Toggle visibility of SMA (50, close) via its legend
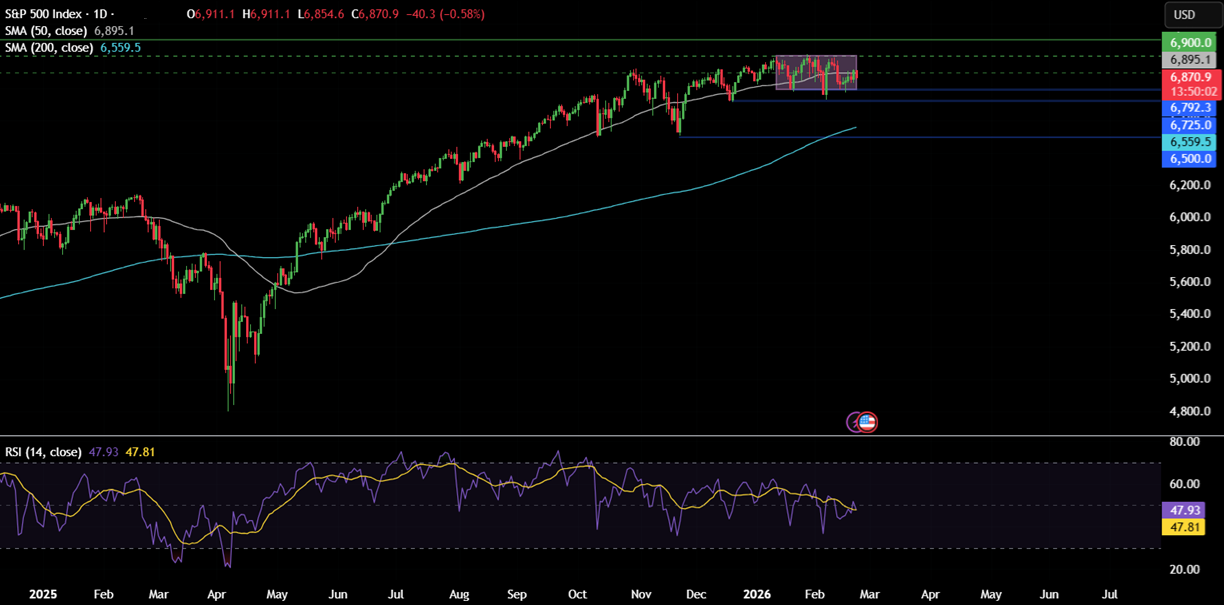The height and width of the screenshot is (605, 1224). point(45,31)
